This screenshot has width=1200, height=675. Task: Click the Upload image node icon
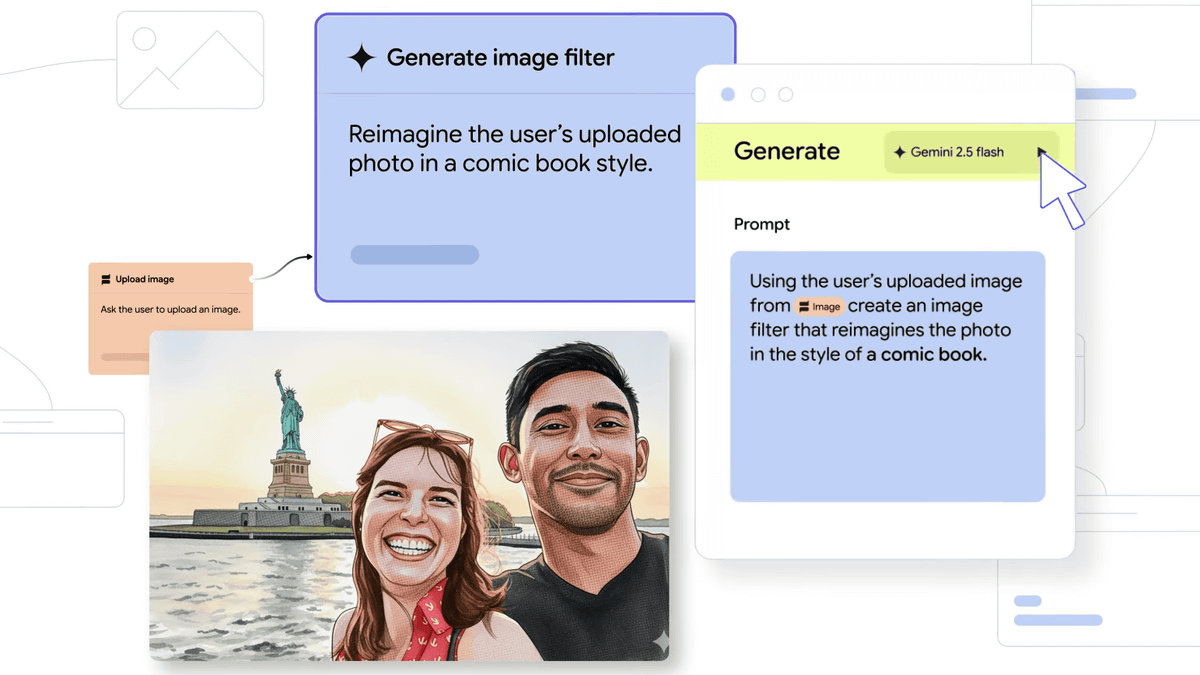(x=105, y=280)
